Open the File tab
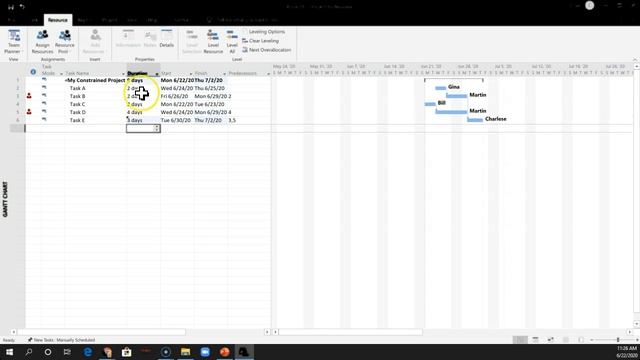640x360 pixels. click(11, 20)
